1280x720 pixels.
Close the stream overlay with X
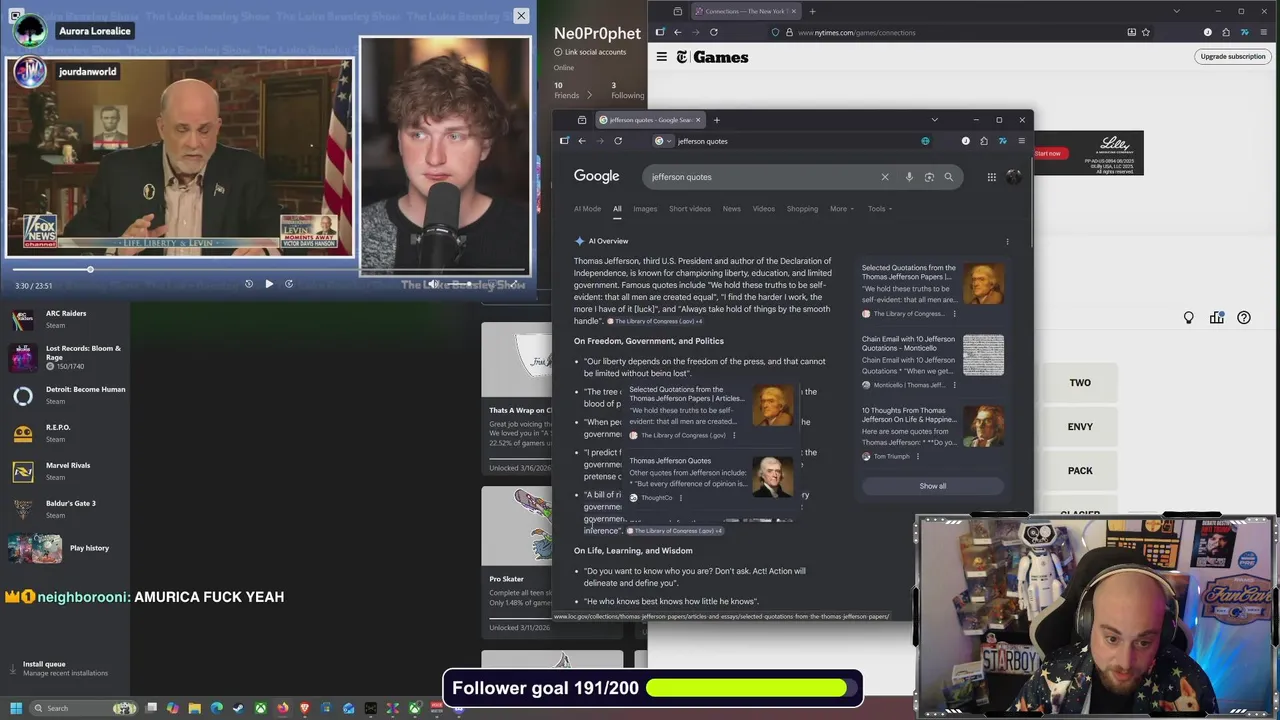521,16
